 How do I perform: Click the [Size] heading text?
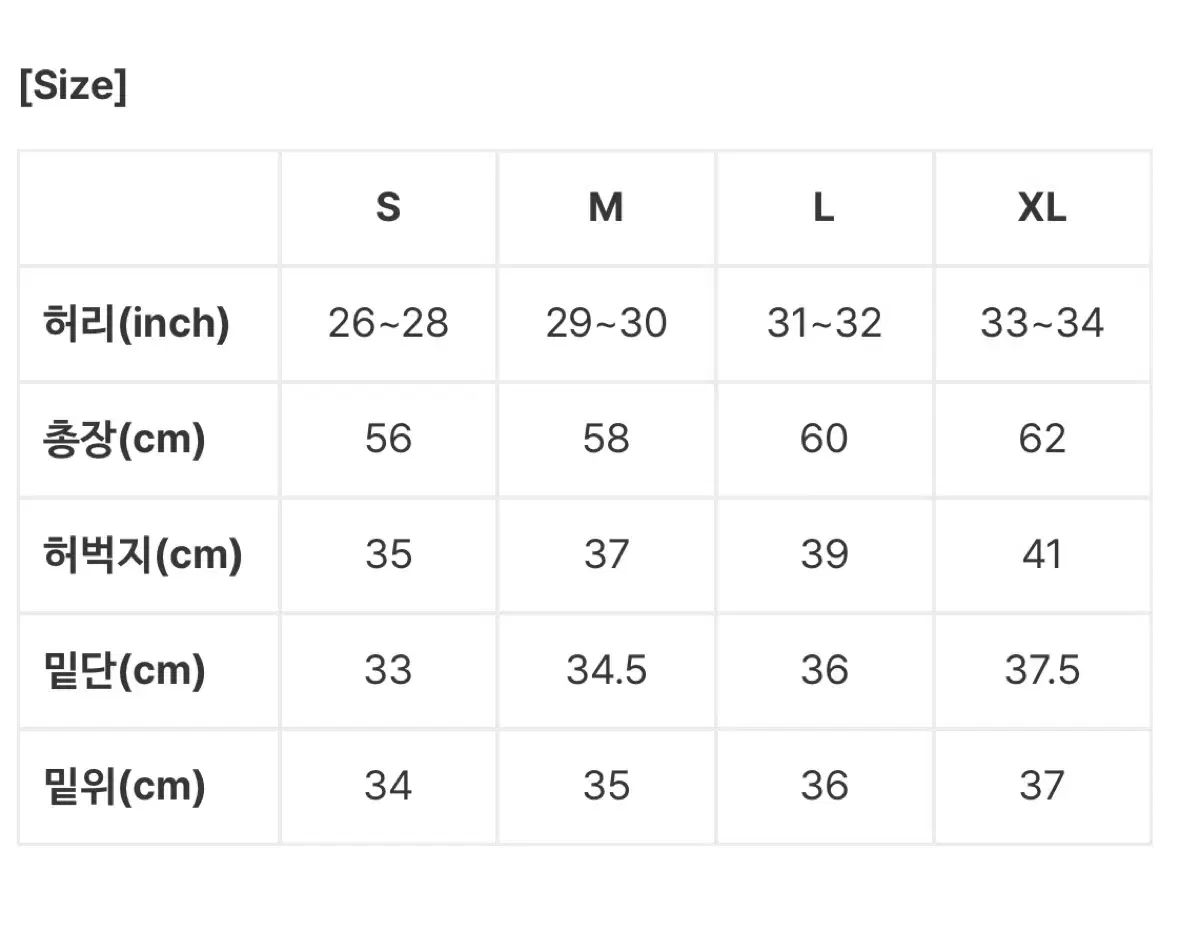(73, 87)
